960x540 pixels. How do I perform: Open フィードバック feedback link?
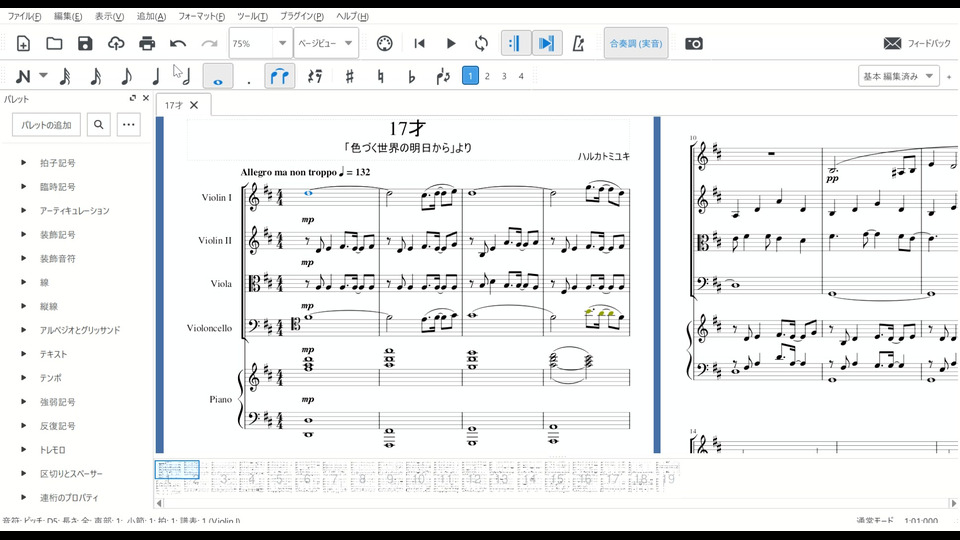(917, 43)
